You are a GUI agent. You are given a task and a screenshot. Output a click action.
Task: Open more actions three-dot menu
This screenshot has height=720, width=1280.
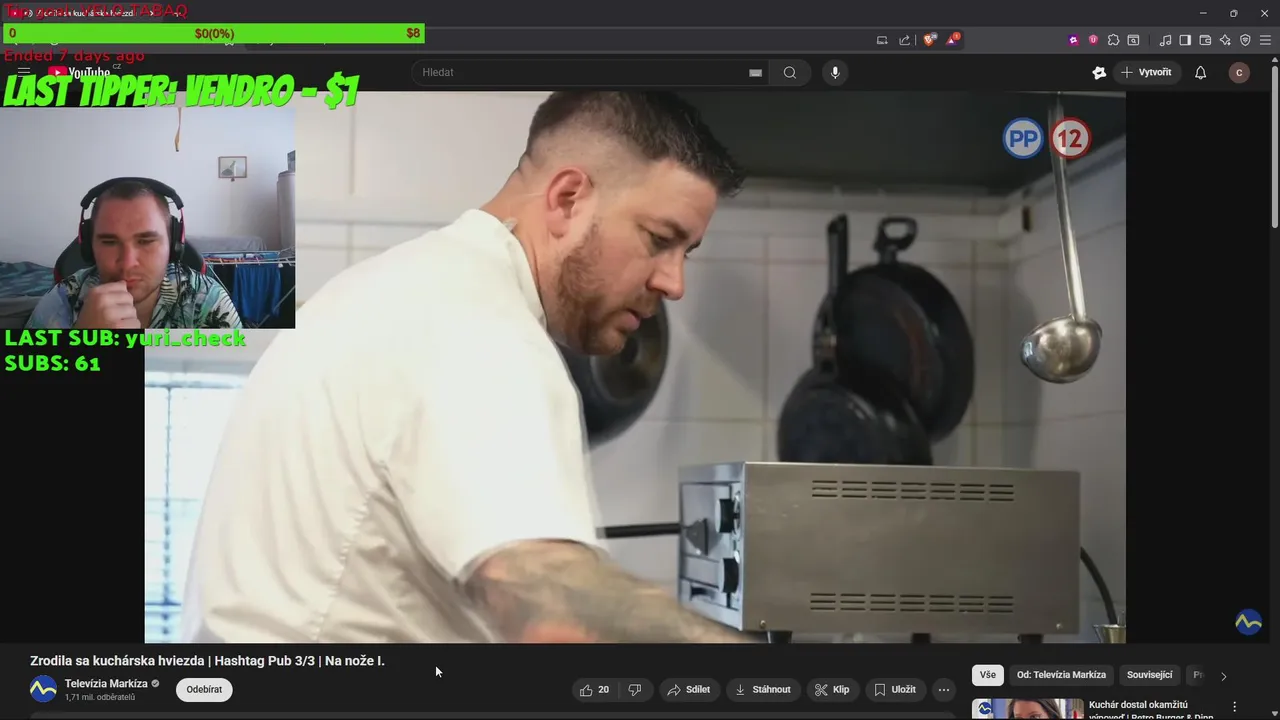click(944, 690)
